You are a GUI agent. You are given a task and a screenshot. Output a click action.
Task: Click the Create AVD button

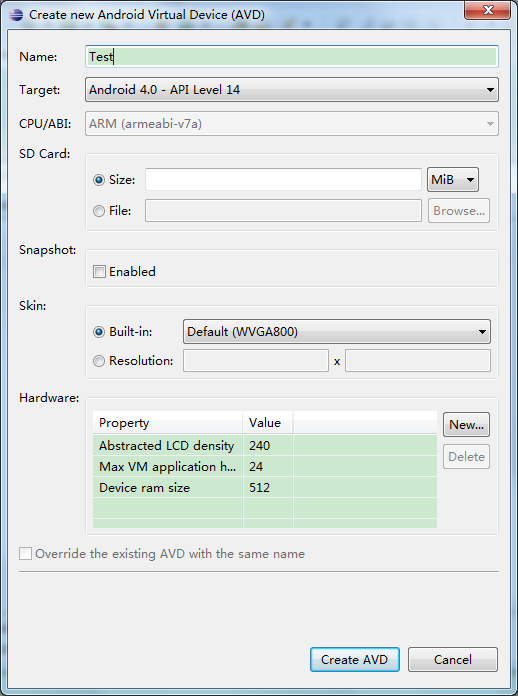click(x=355, y=660)
